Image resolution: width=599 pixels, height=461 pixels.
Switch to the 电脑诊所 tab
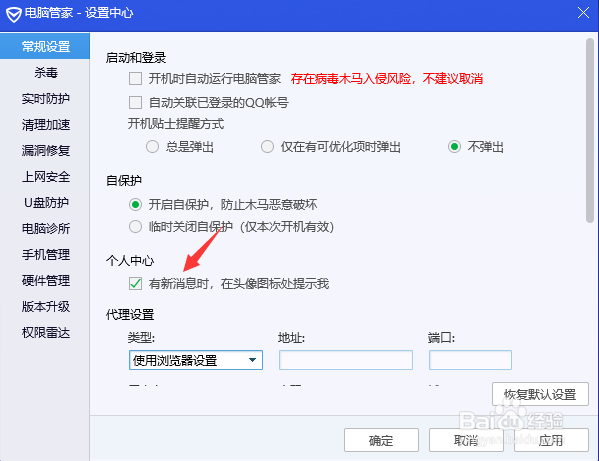pos(45,228)
